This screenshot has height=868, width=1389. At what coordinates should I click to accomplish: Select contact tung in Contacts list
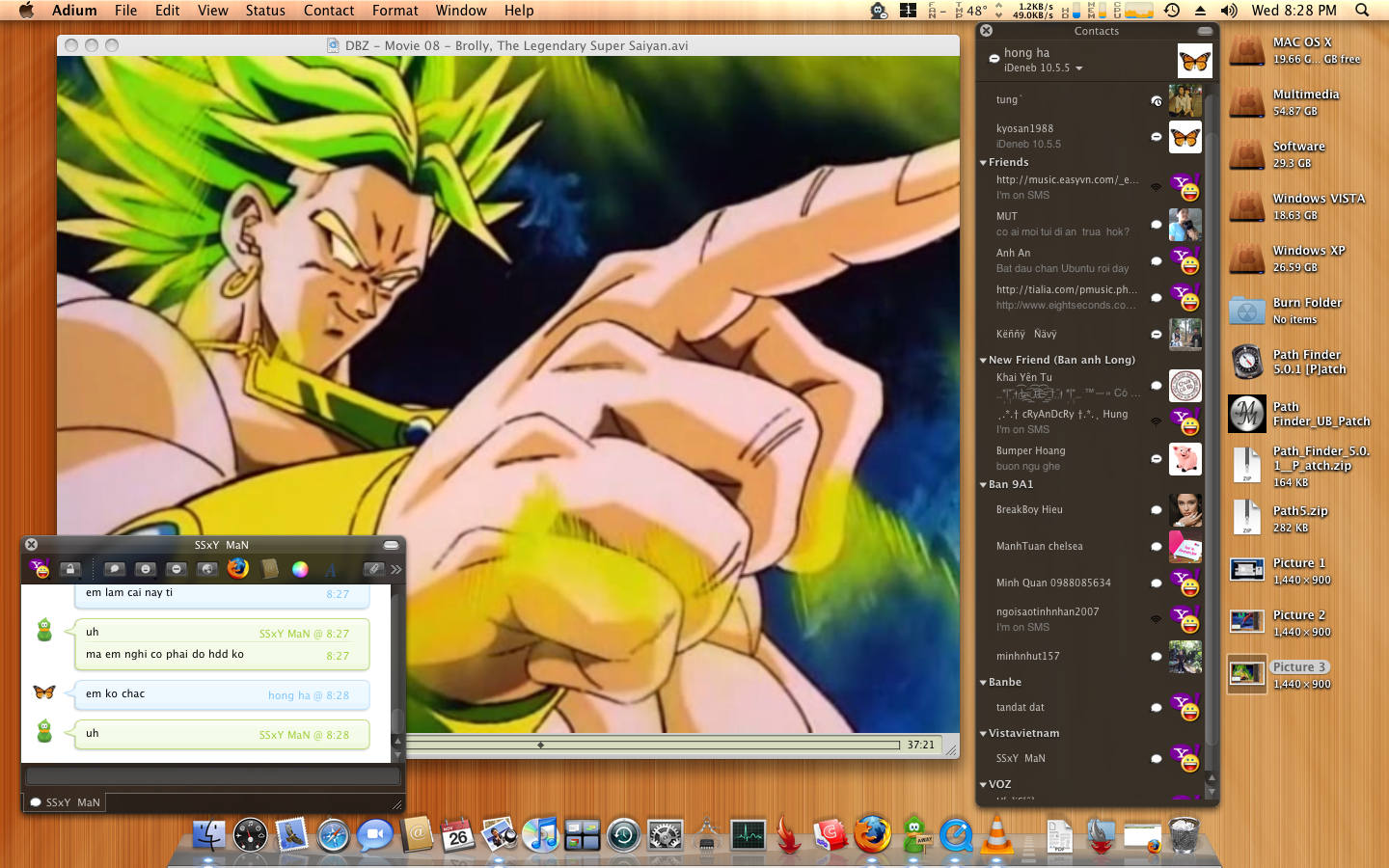[1091, 100]
